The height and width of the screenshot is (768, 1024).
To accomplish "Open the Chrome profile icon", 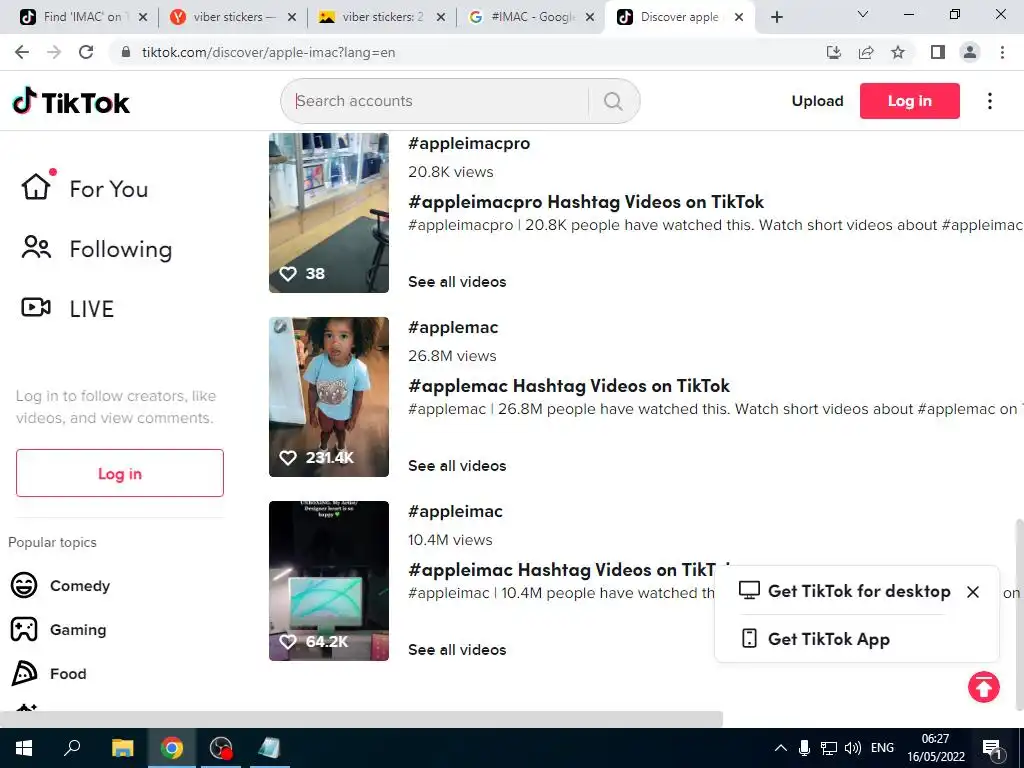I will [x=970, y=52].
